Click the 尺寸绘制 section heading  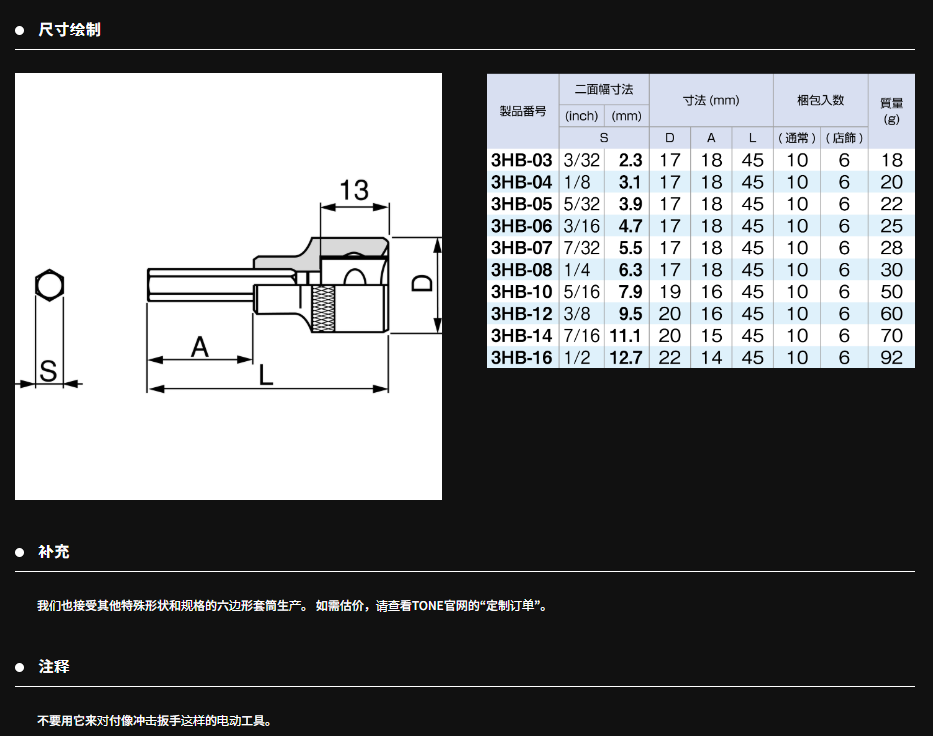(69, 30)
